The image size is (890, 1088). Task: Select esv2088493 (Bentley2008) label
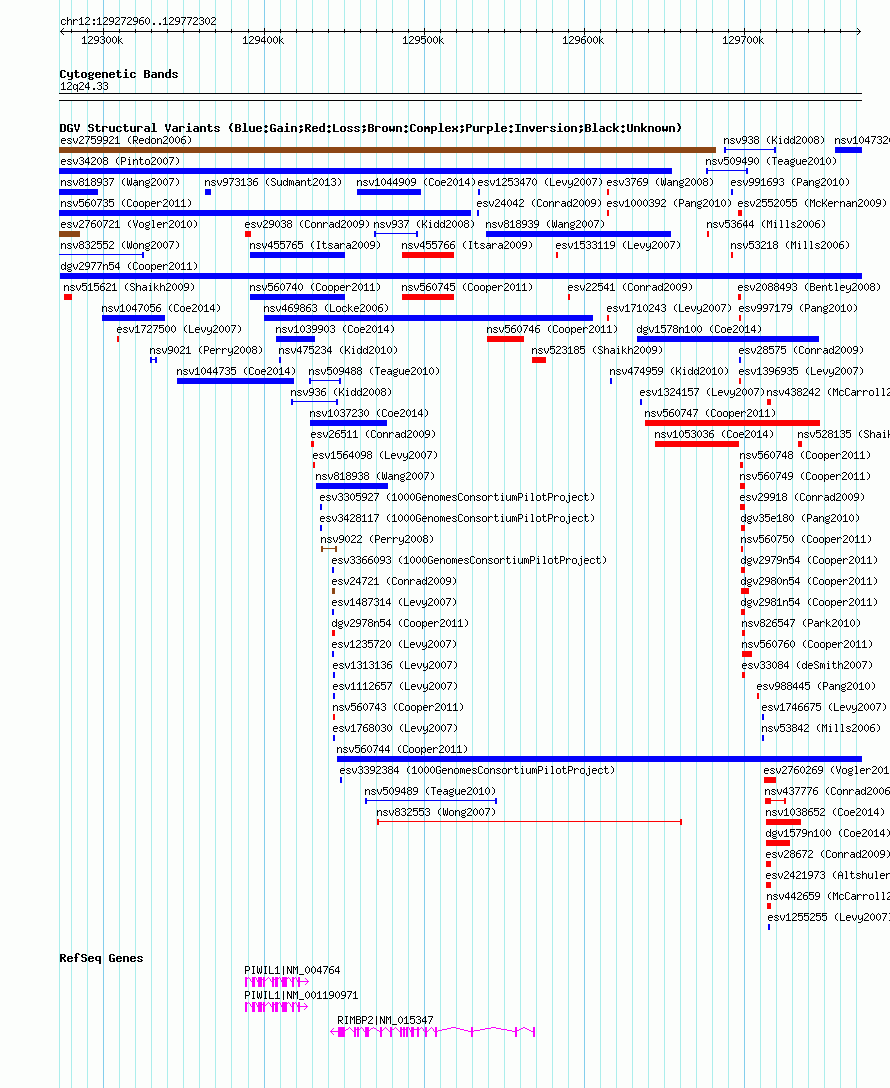click(x=809, y=287)
